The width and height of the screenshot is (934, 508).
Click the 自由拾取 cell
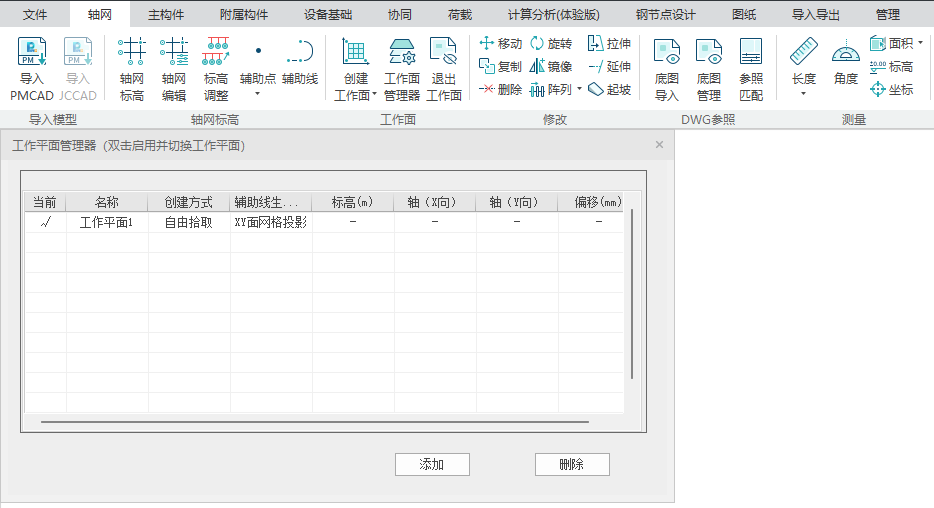pos(188,222)
